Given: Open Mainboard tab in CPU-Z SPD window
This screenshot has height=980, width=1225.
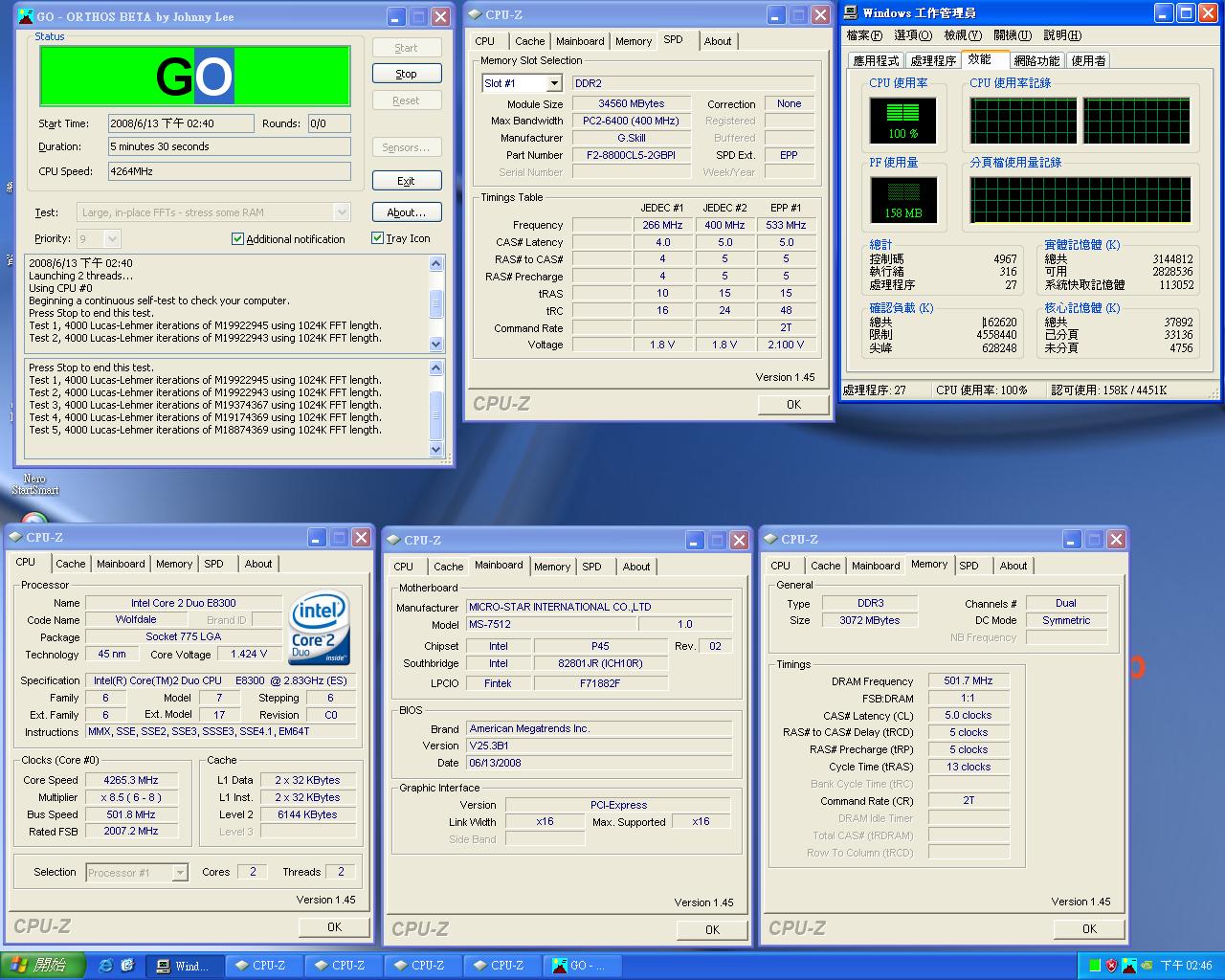Looking at the screenshot, I should (580, 41).
